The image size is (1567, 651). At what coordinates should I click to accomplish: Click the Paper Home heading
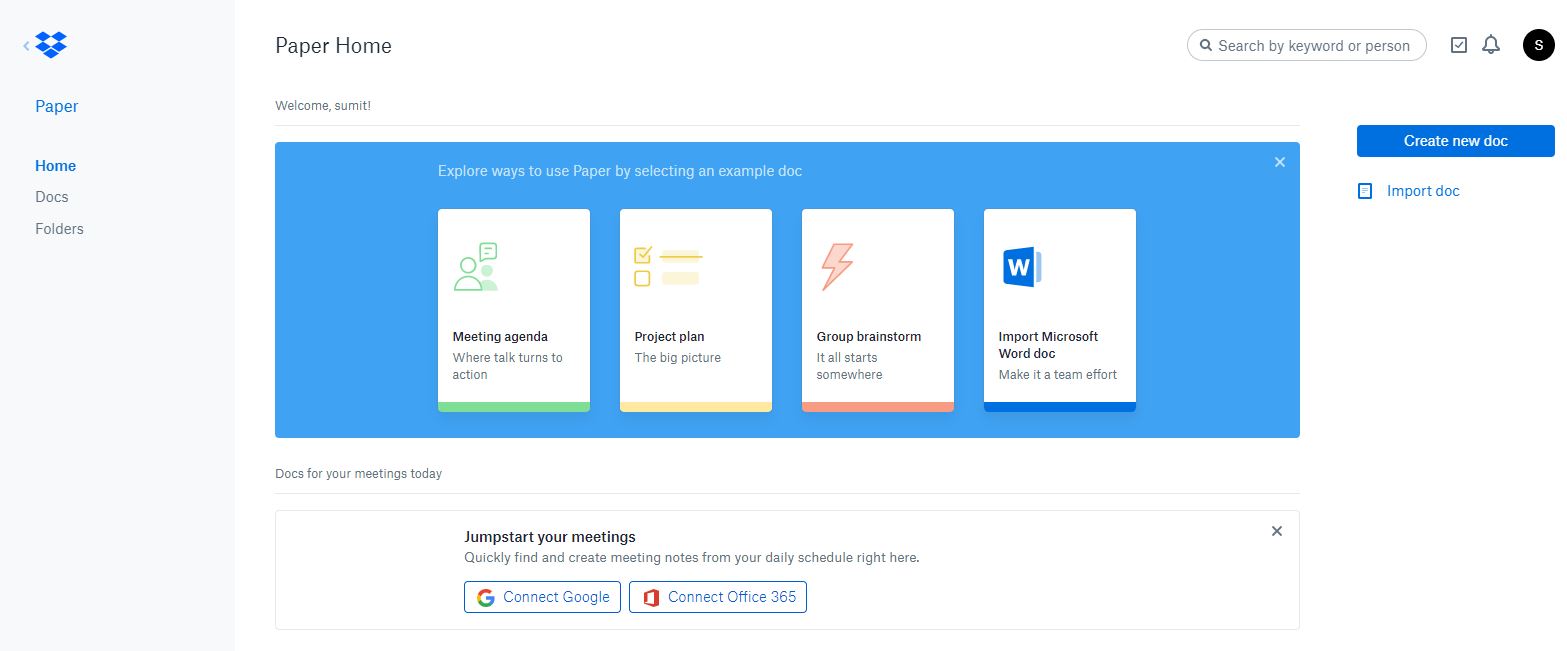334,46
